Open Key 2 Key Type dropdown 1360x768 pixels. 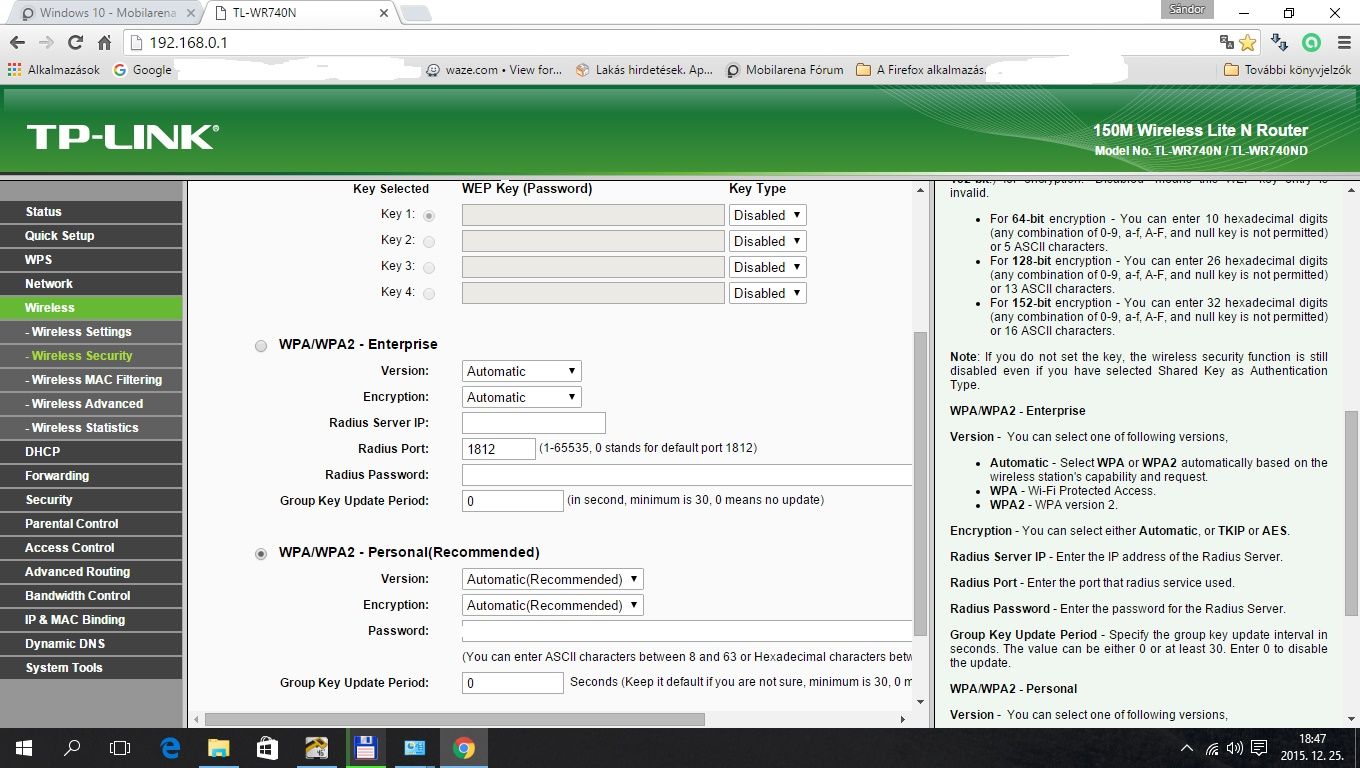click(767, 241)
